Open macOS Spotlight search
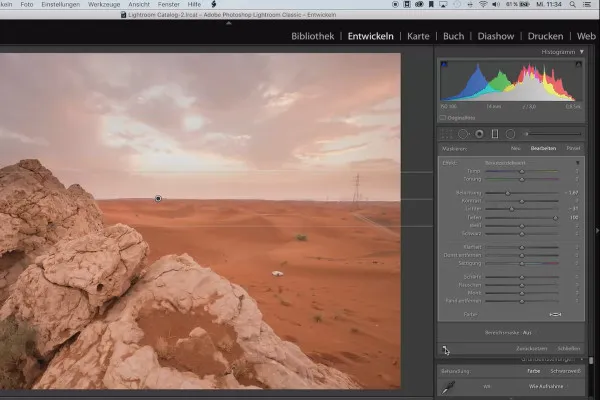600x400 pixels. tap(572, 5)
